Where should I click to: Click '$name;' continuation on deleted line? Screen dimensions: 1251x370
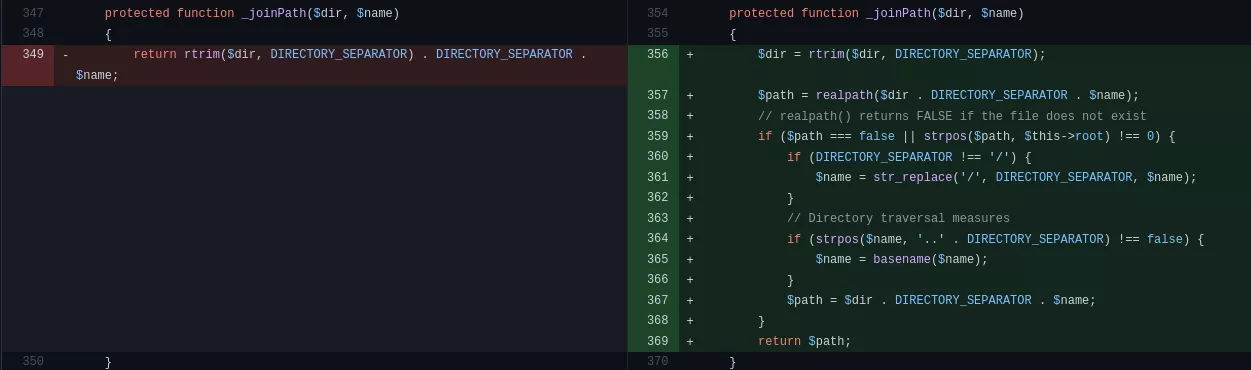[97, 75]
